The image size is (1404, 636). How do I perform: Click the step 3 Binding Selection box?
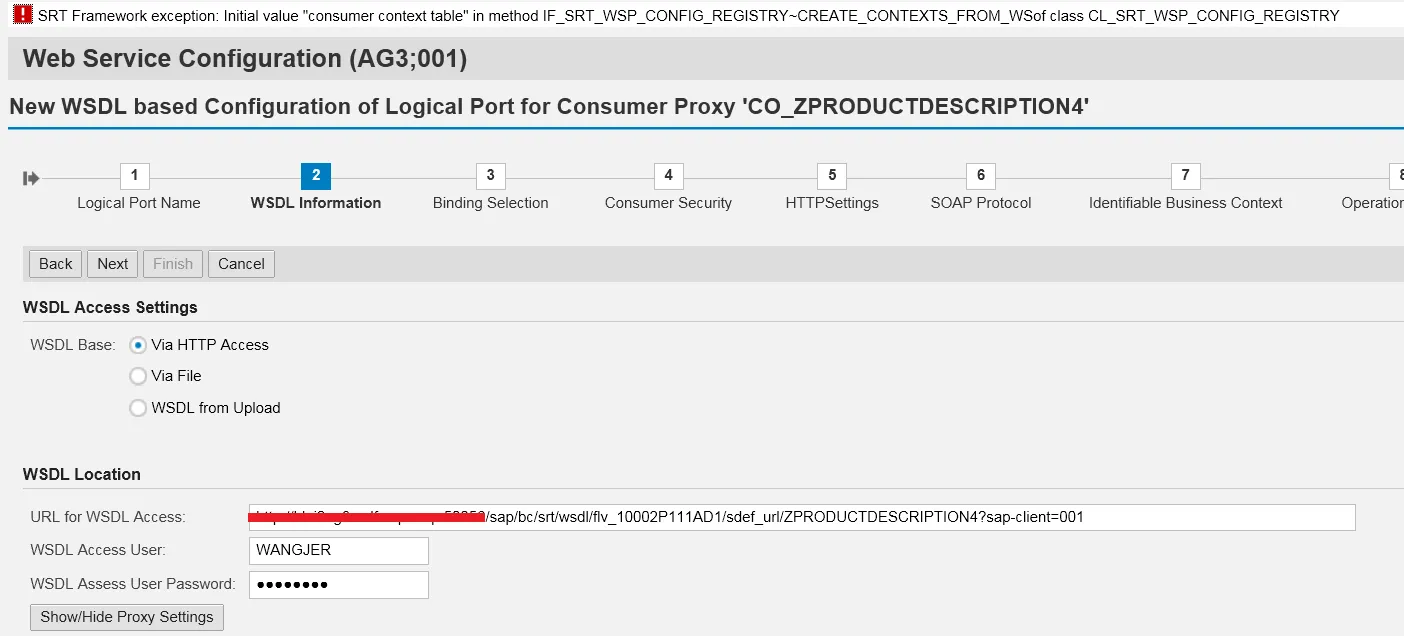pyautogui.click(x=489, y=175)
